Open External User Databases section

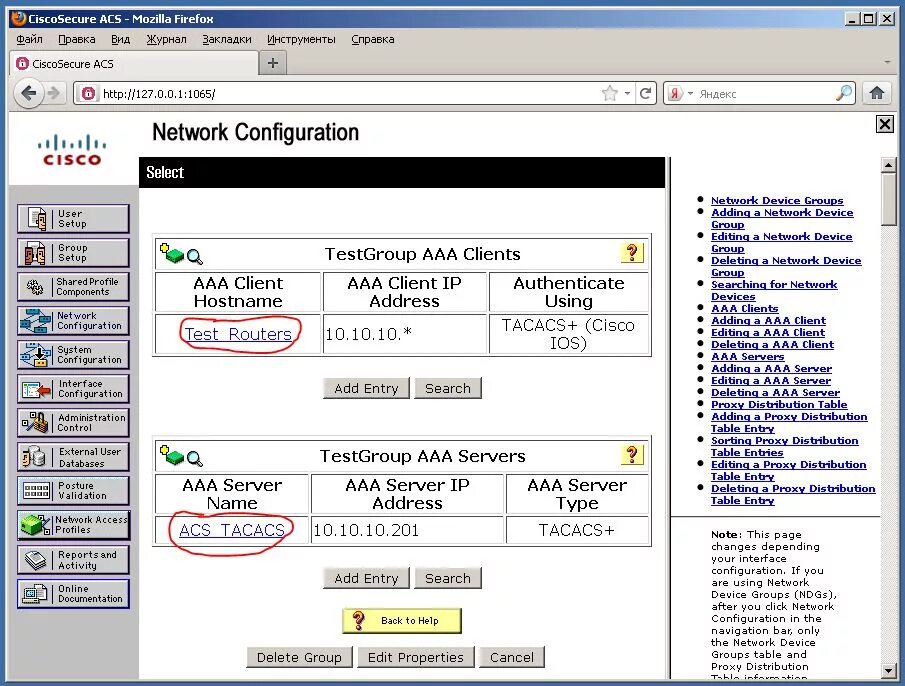[x=73, y=457]
